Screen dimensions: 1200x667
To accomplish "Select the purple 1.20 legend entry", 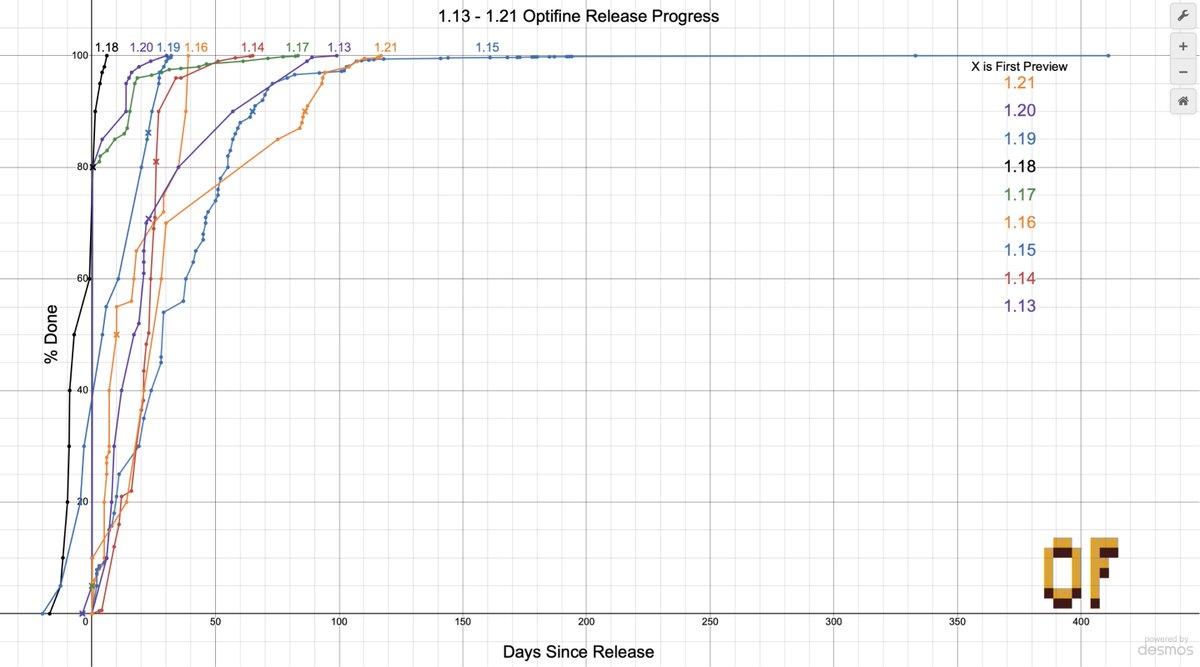I will click(x=1020, y=111).
